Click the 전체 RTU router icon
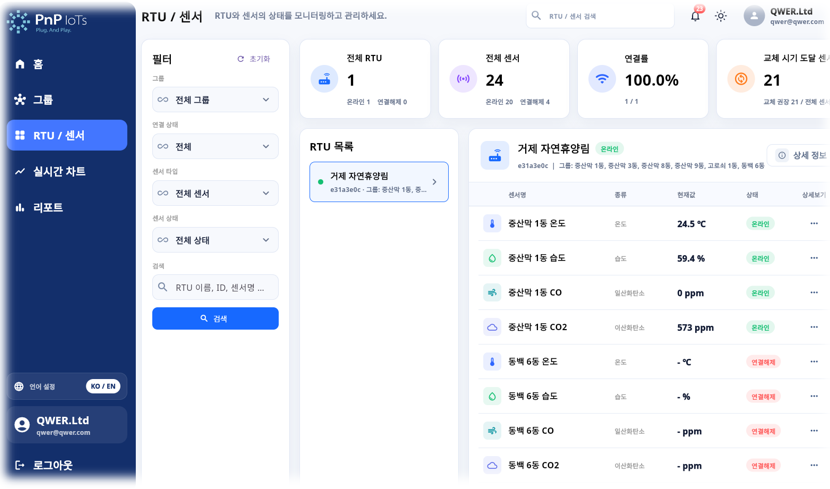The height and width of the screenshot is (489, 830). pyautogui.click(x=324, y=79)
